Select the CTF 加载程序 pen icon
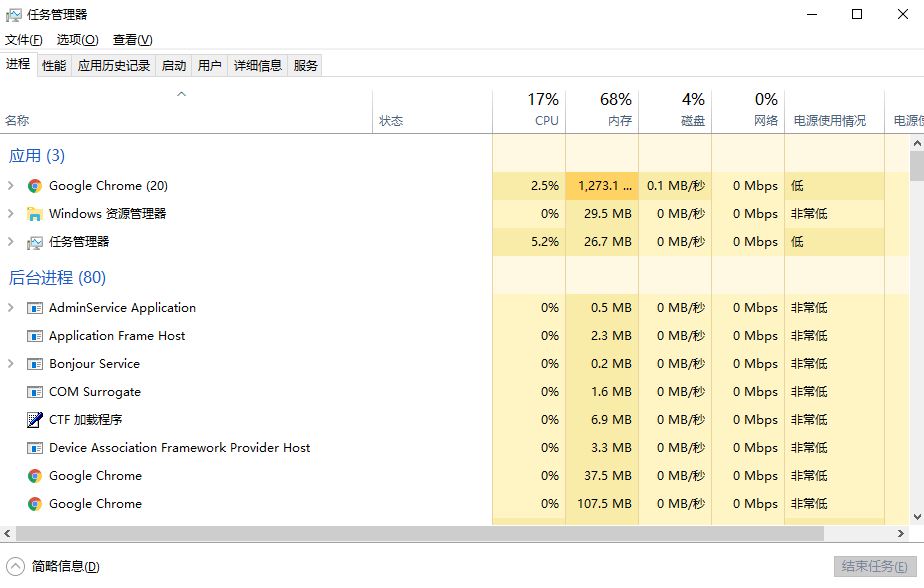The width and height of the screenshot is (924, 588). pyautogui.click(x=35, y=420)
